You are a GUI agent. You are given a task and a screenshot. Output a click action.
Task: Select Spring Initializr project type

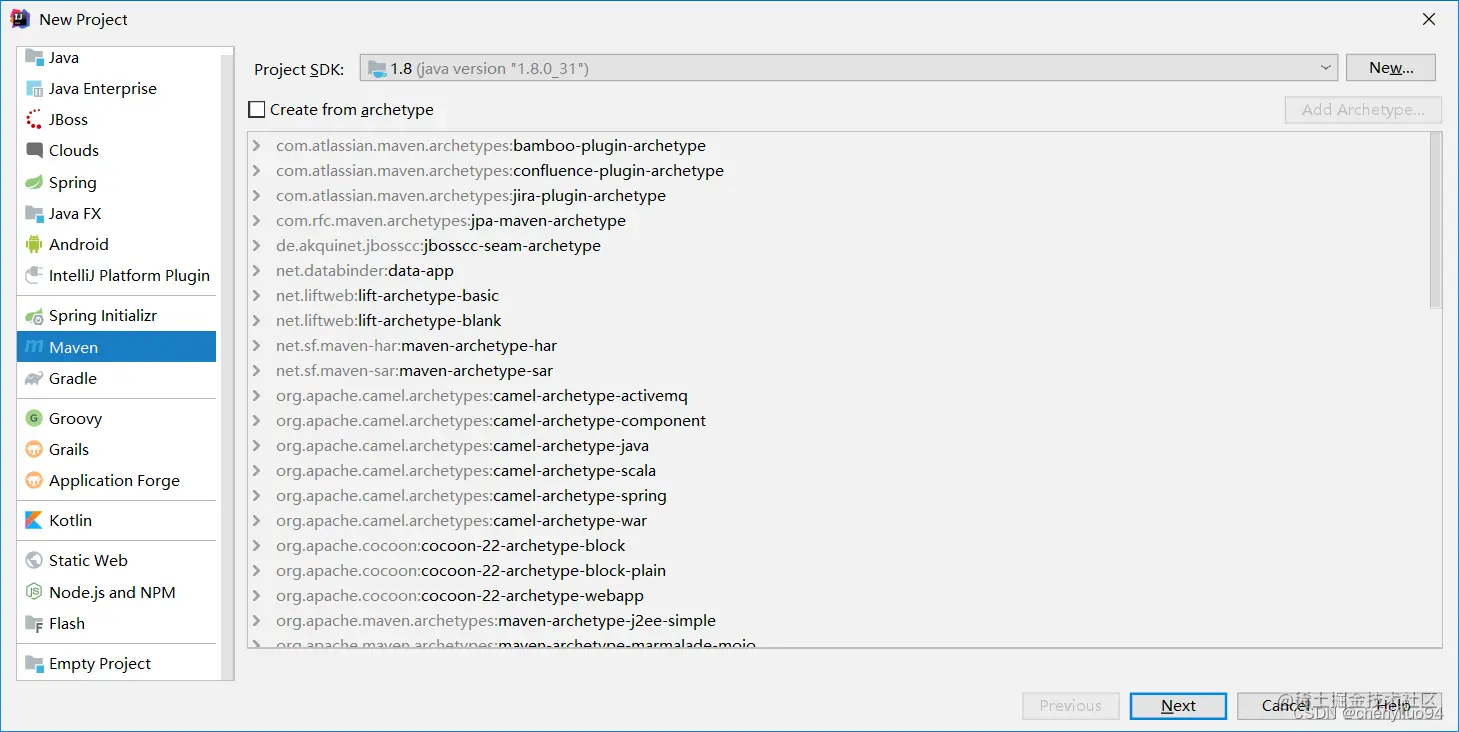[116, 315]
